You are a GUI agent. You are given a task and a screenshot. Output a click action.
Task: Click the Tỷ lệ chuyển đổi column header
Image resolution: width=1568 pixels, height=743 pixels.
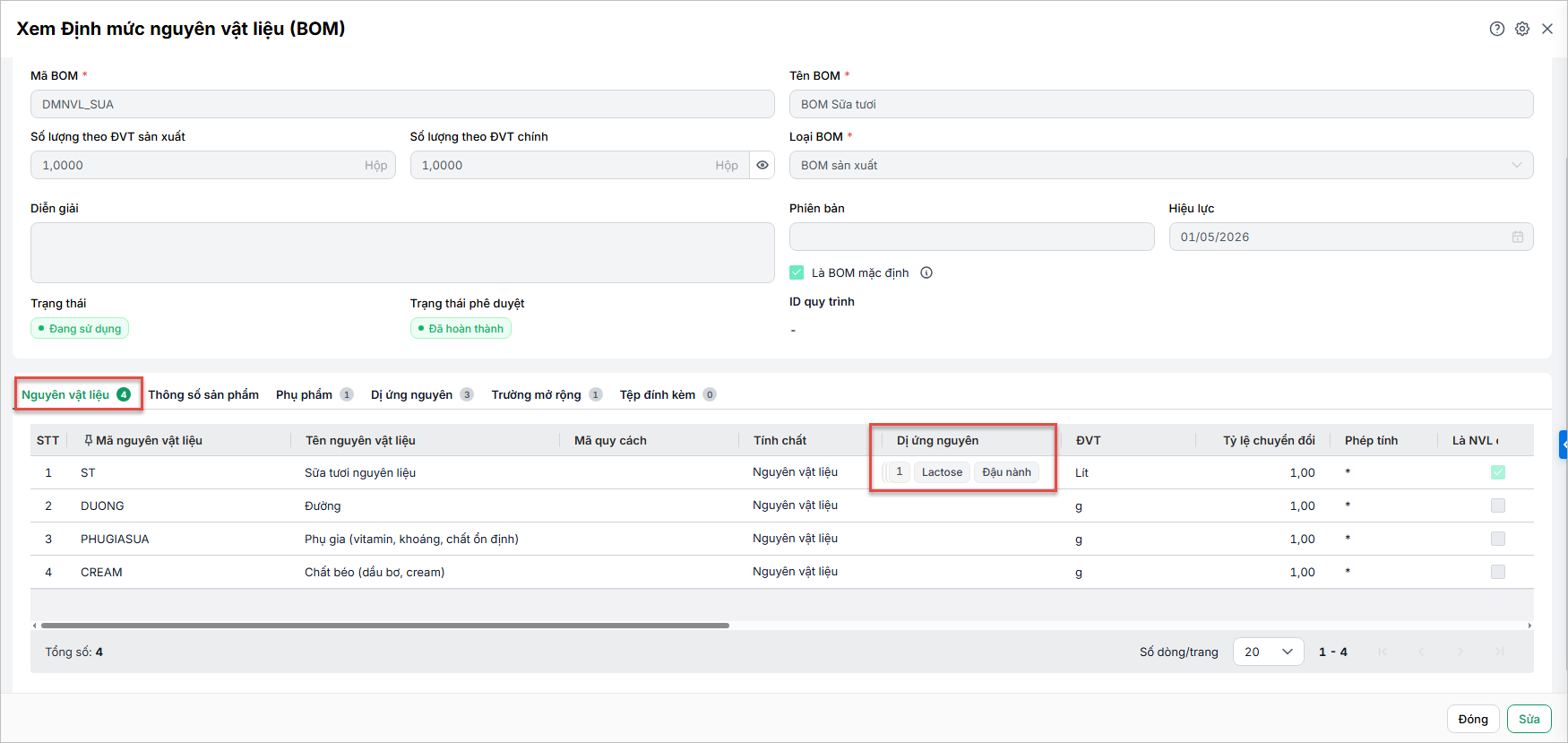coord(1263,440)
